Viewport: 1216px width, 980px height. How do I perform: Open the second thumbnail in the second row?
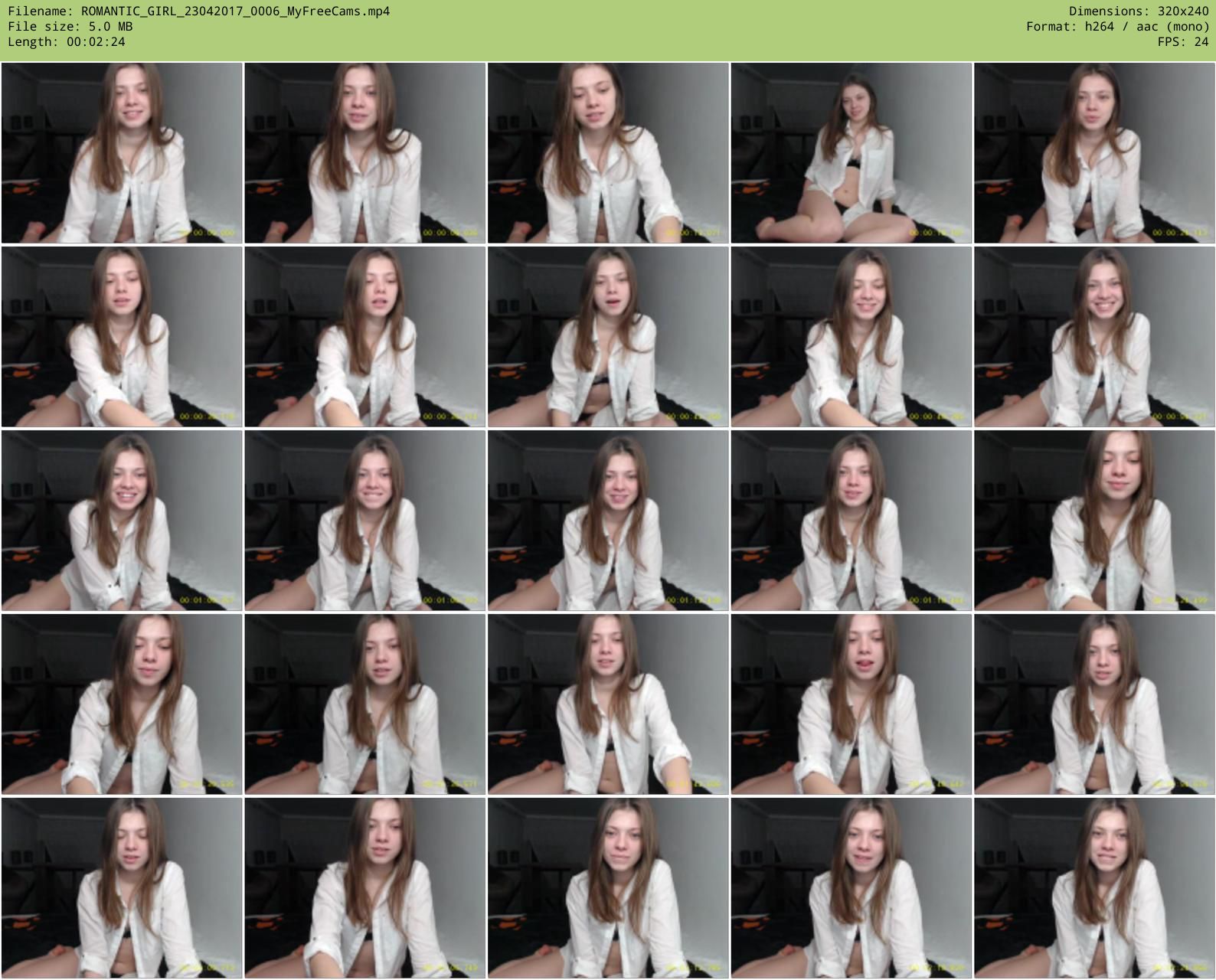pos(365,337)
